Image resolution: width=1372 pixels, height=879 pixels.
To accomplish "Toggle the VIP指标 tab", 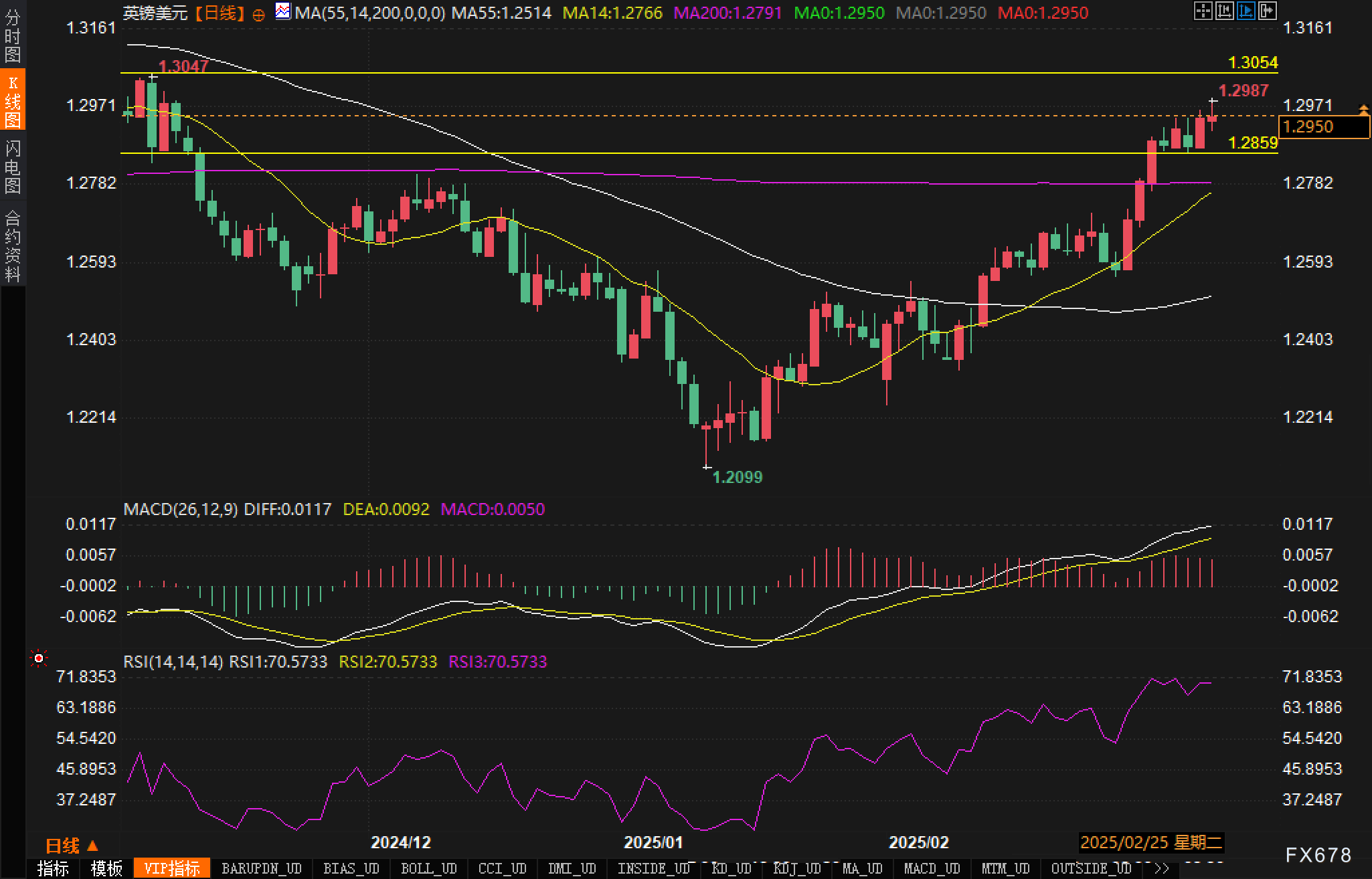I will tap(172, 868).
